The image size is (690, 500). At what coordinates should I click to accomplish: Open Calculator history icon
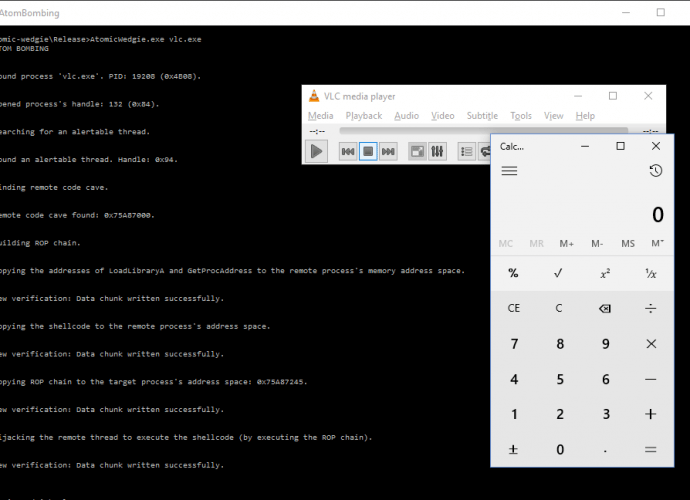[x=656, y=171]
